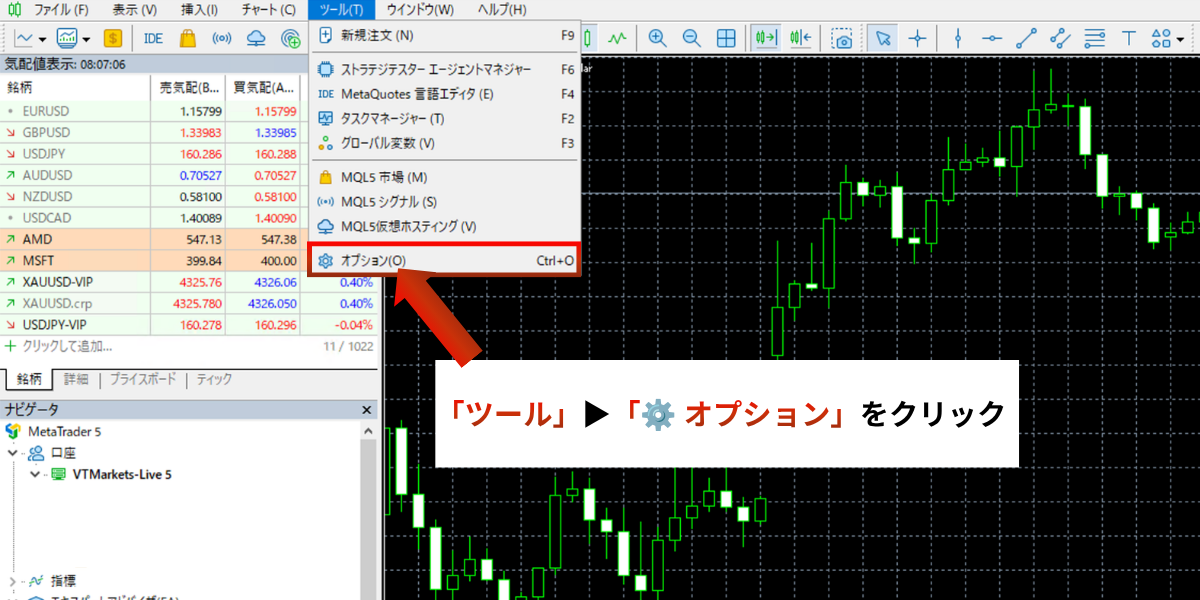Open ストラテジーテスター エージェントマネジャー
The height and width of the screenshot is (600, 1200).
(446, 70)
